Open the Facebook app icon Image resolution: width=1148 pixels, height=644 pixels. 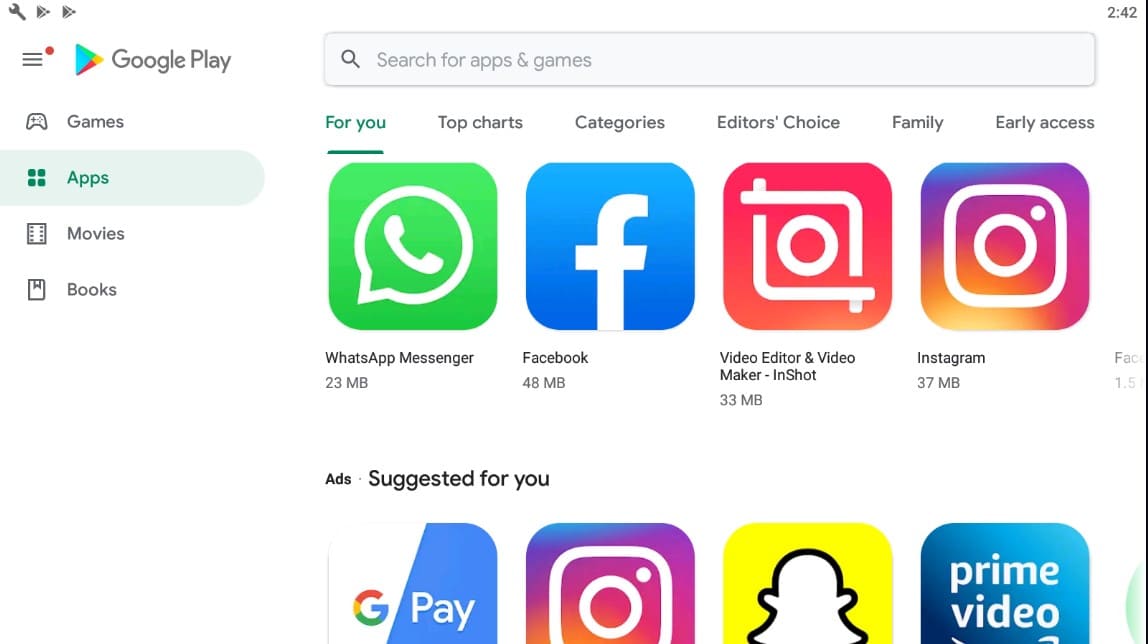pos(610,247)
